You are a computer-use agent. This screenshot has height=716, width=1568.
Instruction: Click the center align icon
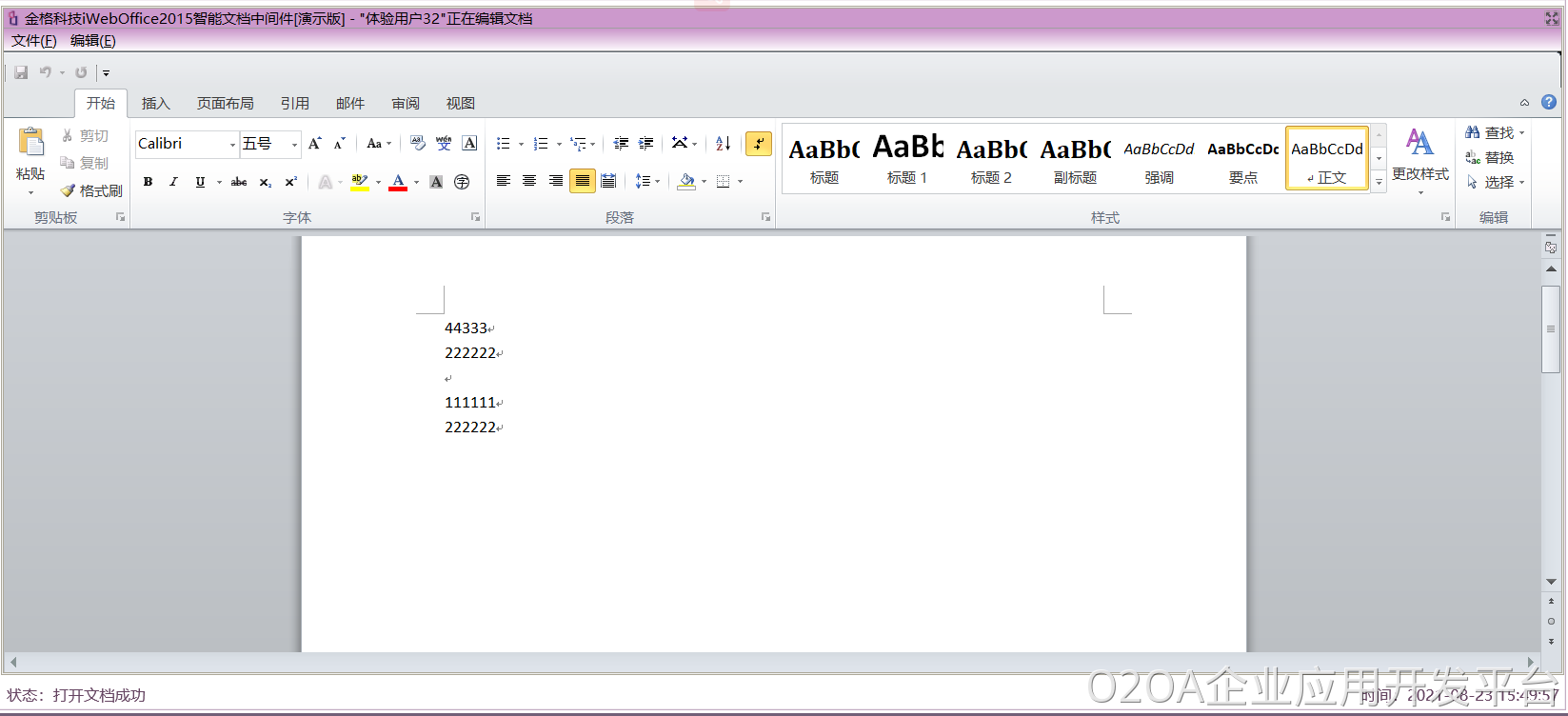pyautogui.click(x=529, y=181)
